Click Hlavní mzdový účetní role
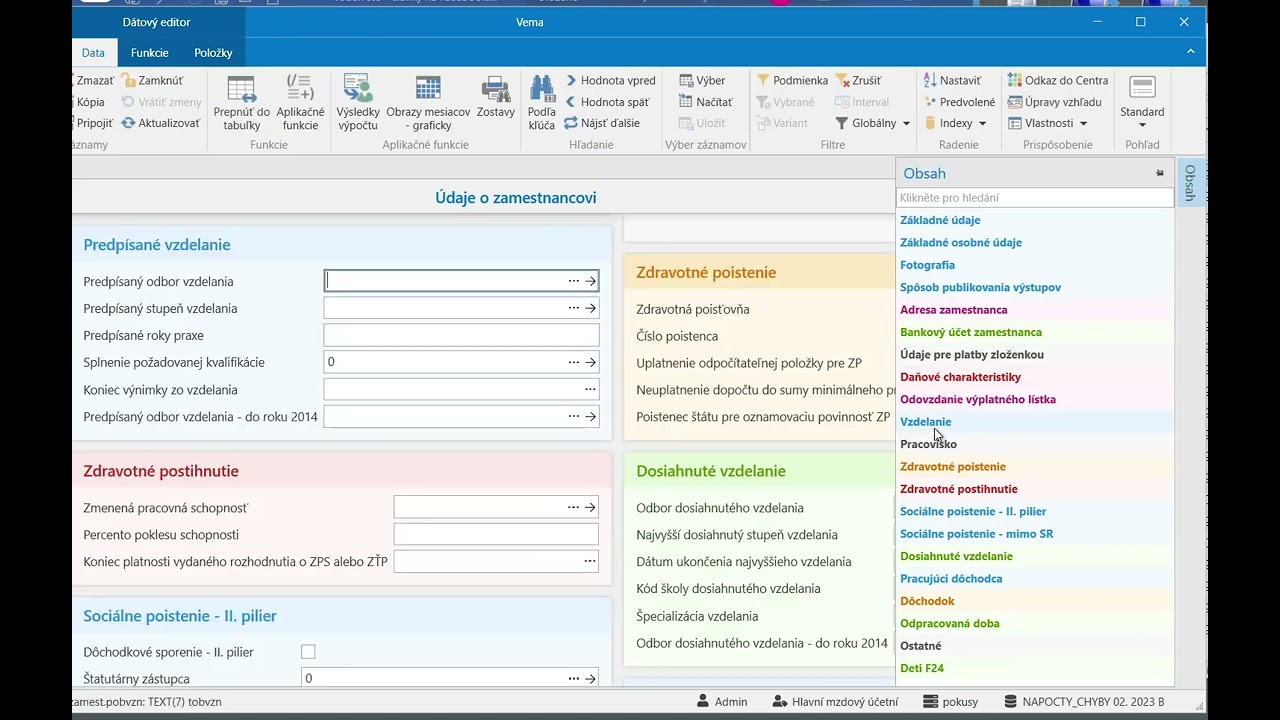This screenshot has height=720, width=1280. [x=835, y=702]
